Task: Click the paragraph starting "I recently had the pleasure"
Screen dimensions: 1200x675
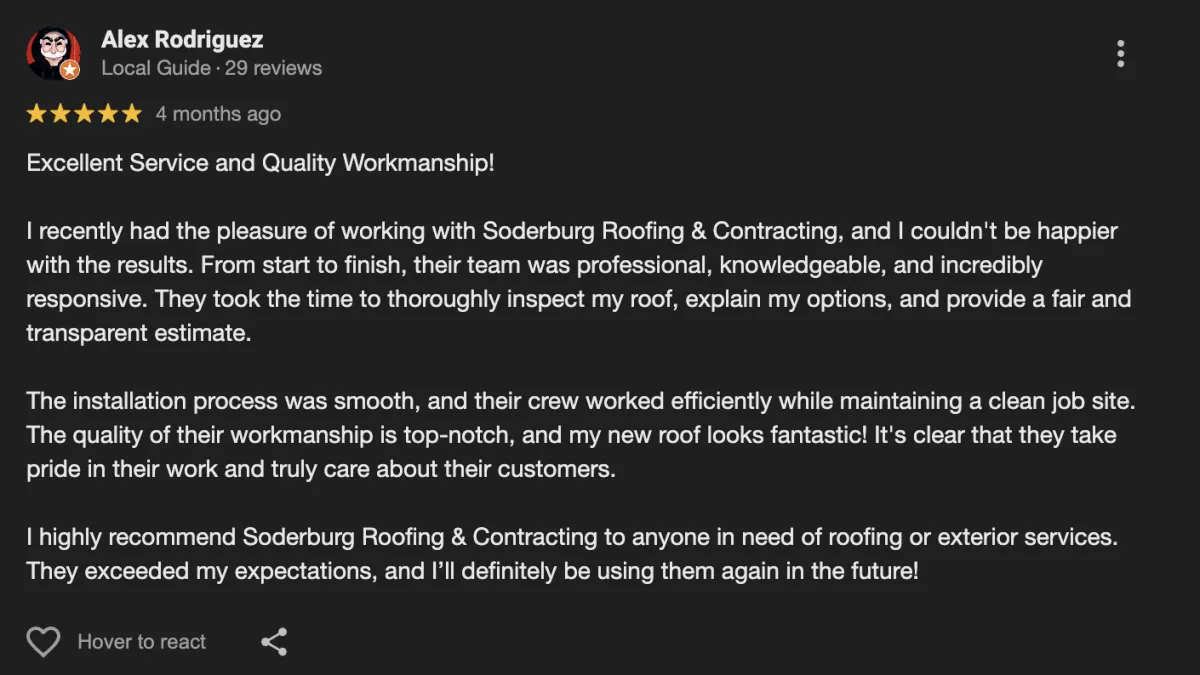Action: 579,282
